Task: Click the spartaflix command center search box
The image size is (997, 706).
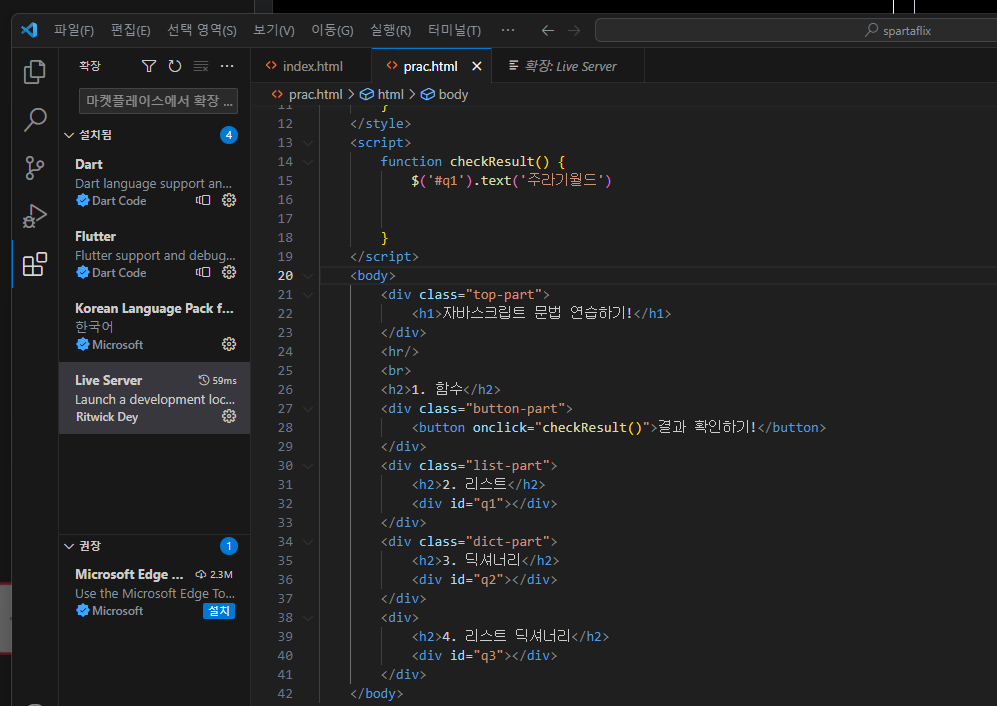Action: [x=795, y=31]
